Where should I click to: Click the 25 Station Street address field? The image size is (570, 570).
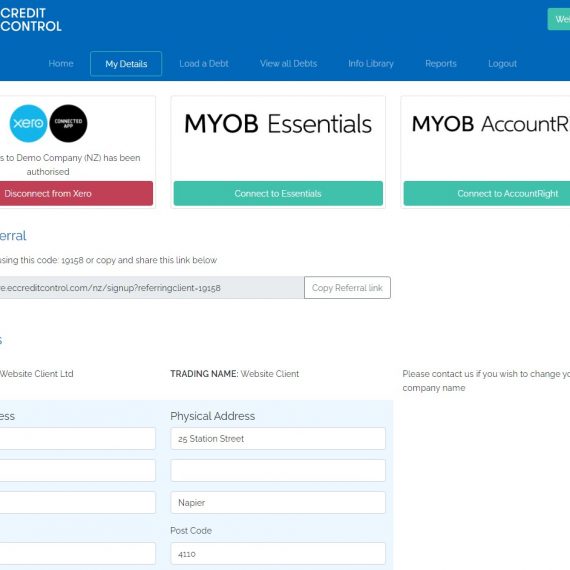278,438
